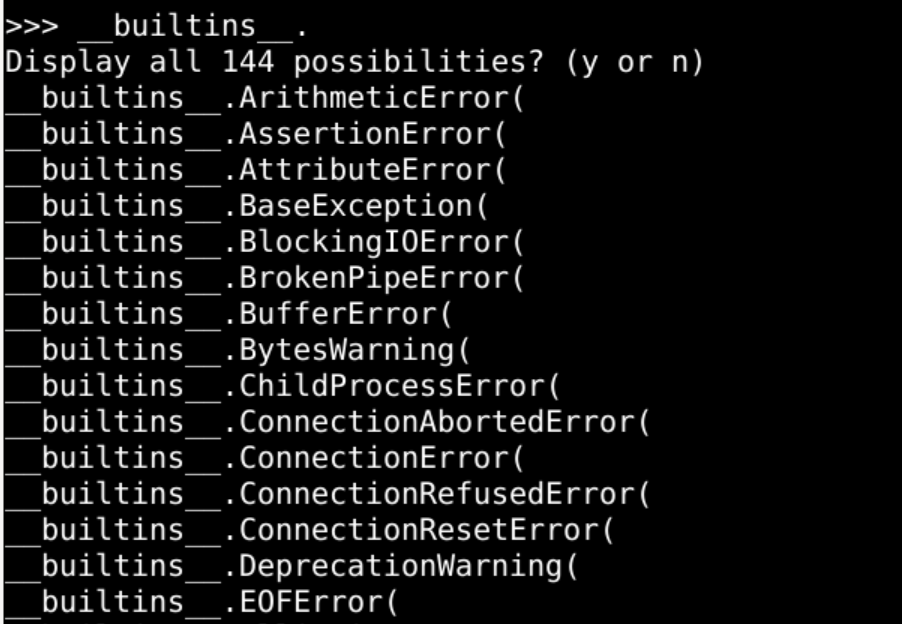The height and width of the screenshot is (624, 902).
Task: Click on BrokenPipeError in the output
Action: tap(381, 279)
